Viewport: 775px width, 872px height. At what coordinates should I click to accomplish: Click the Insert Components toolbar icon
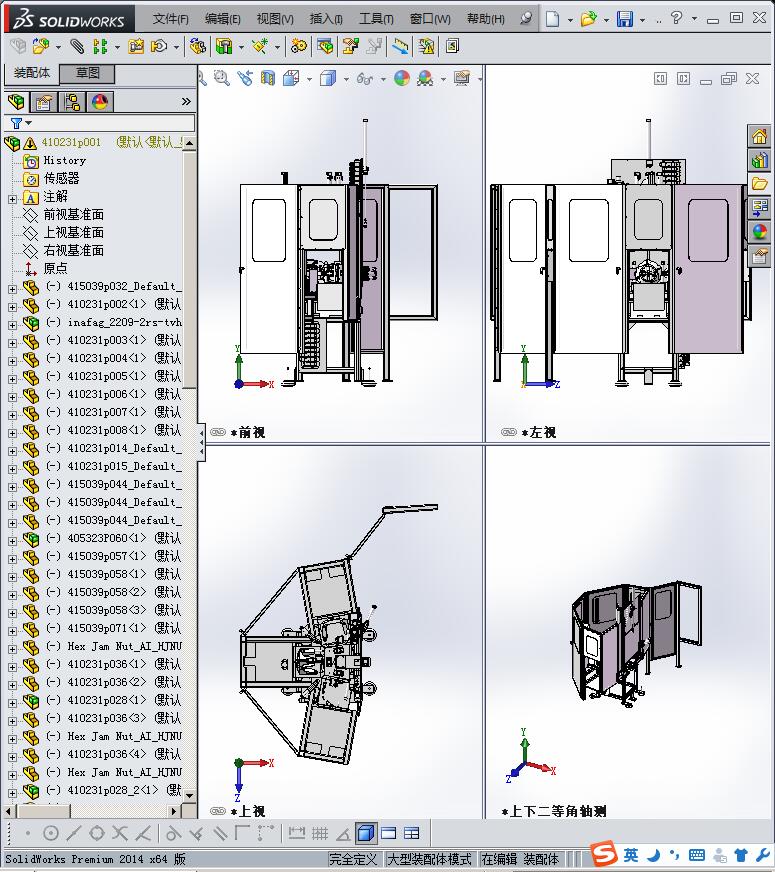41,46
